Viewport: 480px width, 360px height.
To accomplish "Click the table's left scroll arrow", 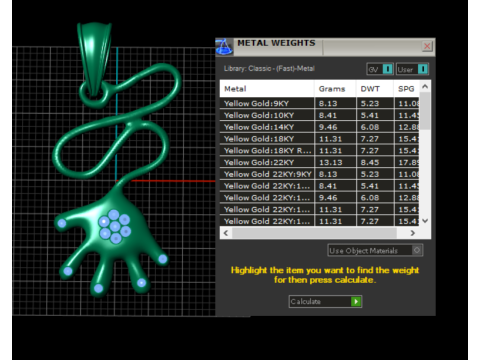I will (x=226, y=233).
